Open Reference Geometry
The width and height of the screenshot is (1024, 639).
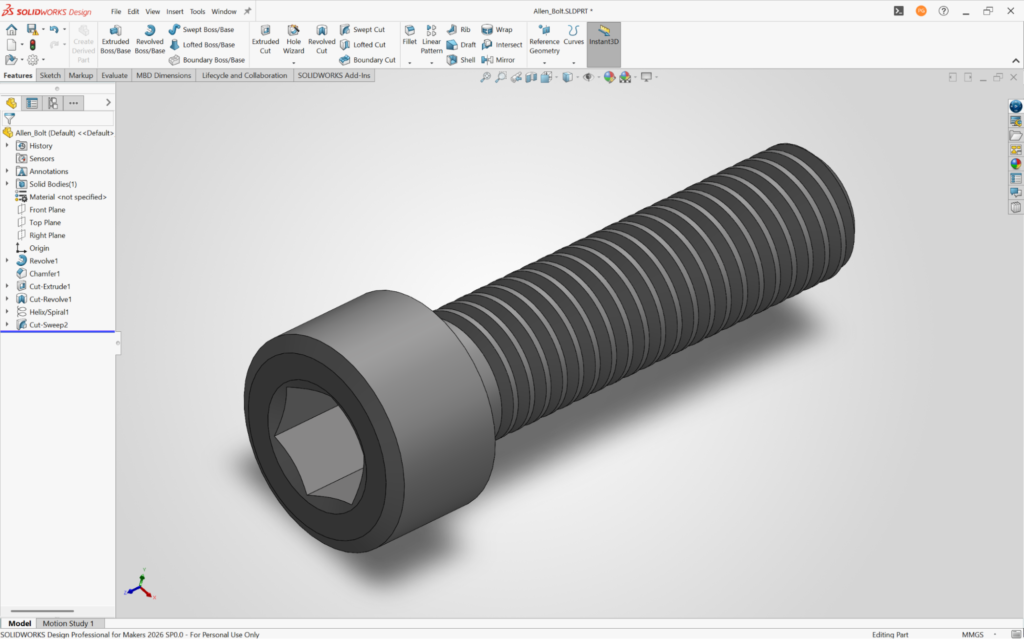pyautogui.click(x=544, y=41)
